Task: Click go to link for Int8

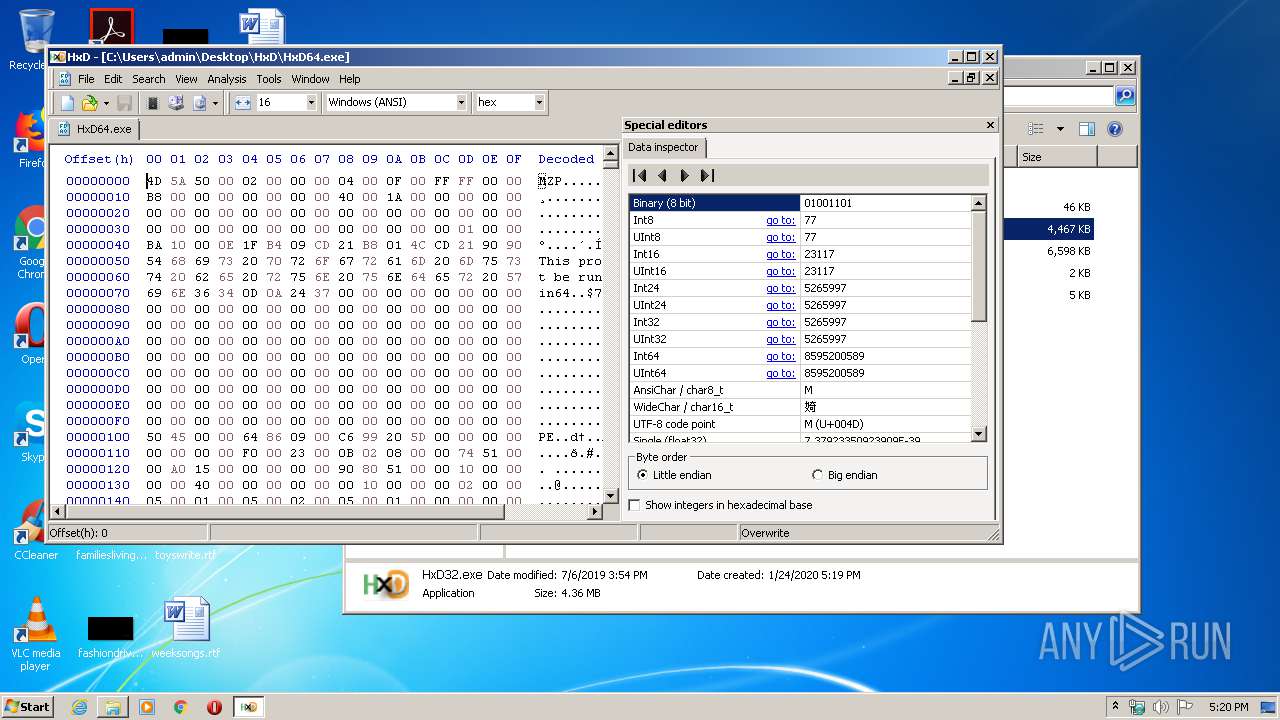Action: (x=780, y=220)
